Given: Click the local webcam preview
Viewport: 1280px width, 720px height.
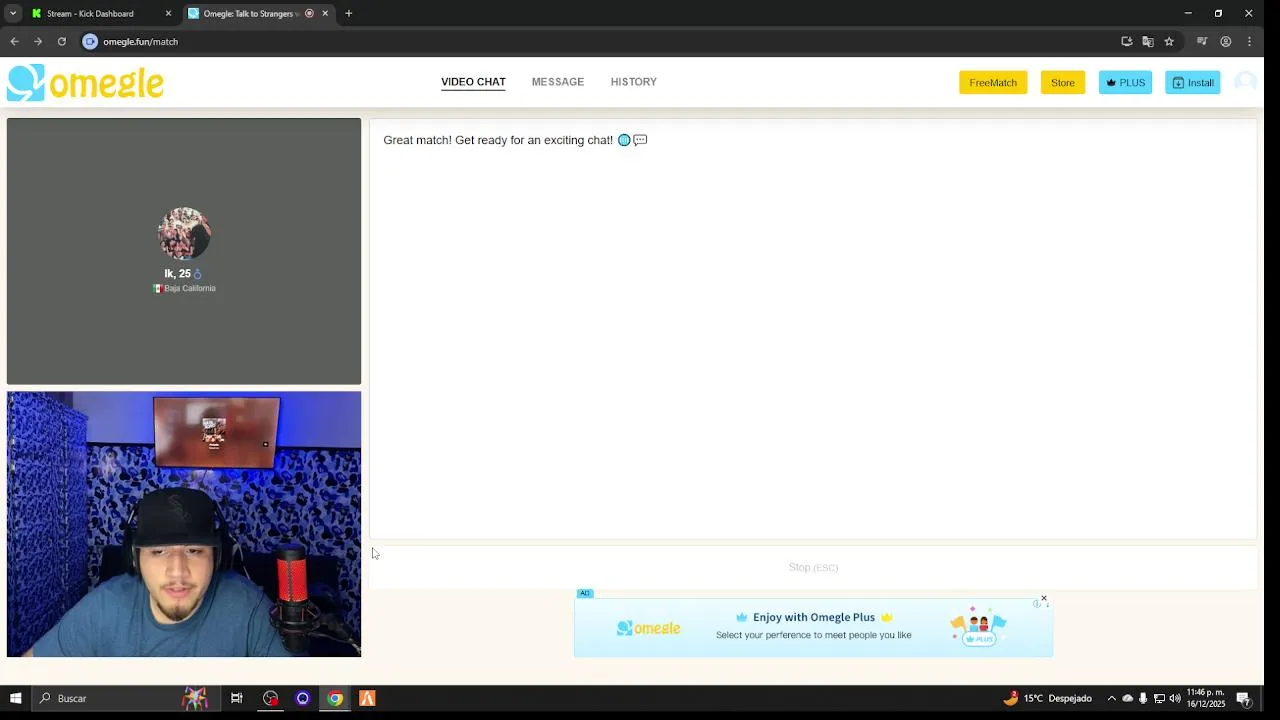Looking at the screenshot, I should [x=184, y=524].
